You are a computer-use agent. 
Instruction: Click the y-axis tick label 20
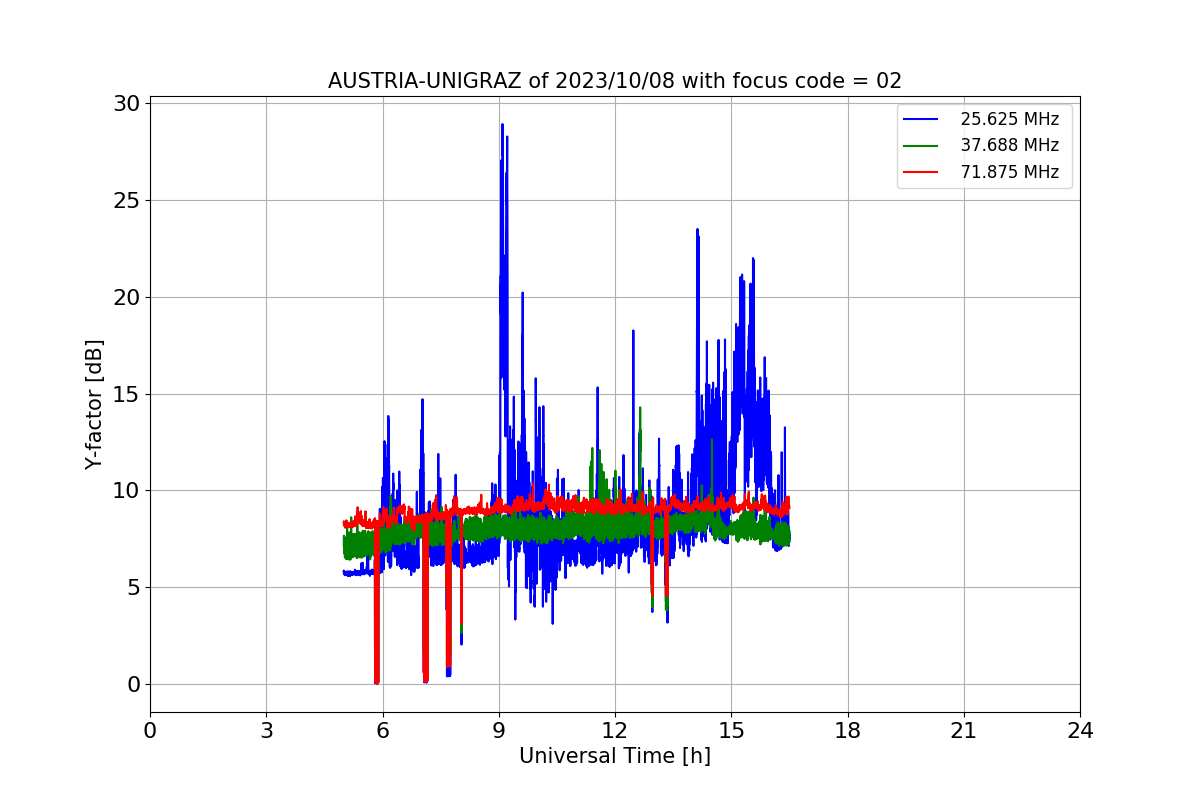128,297
